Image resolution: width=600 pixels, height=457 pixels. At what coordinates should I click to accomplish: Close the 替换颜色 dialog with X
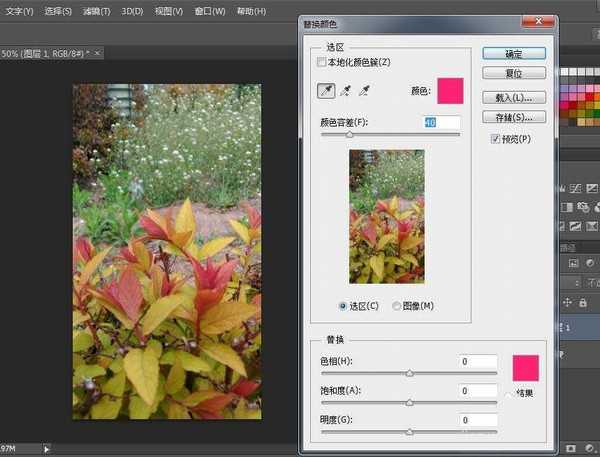pos(538,21)
